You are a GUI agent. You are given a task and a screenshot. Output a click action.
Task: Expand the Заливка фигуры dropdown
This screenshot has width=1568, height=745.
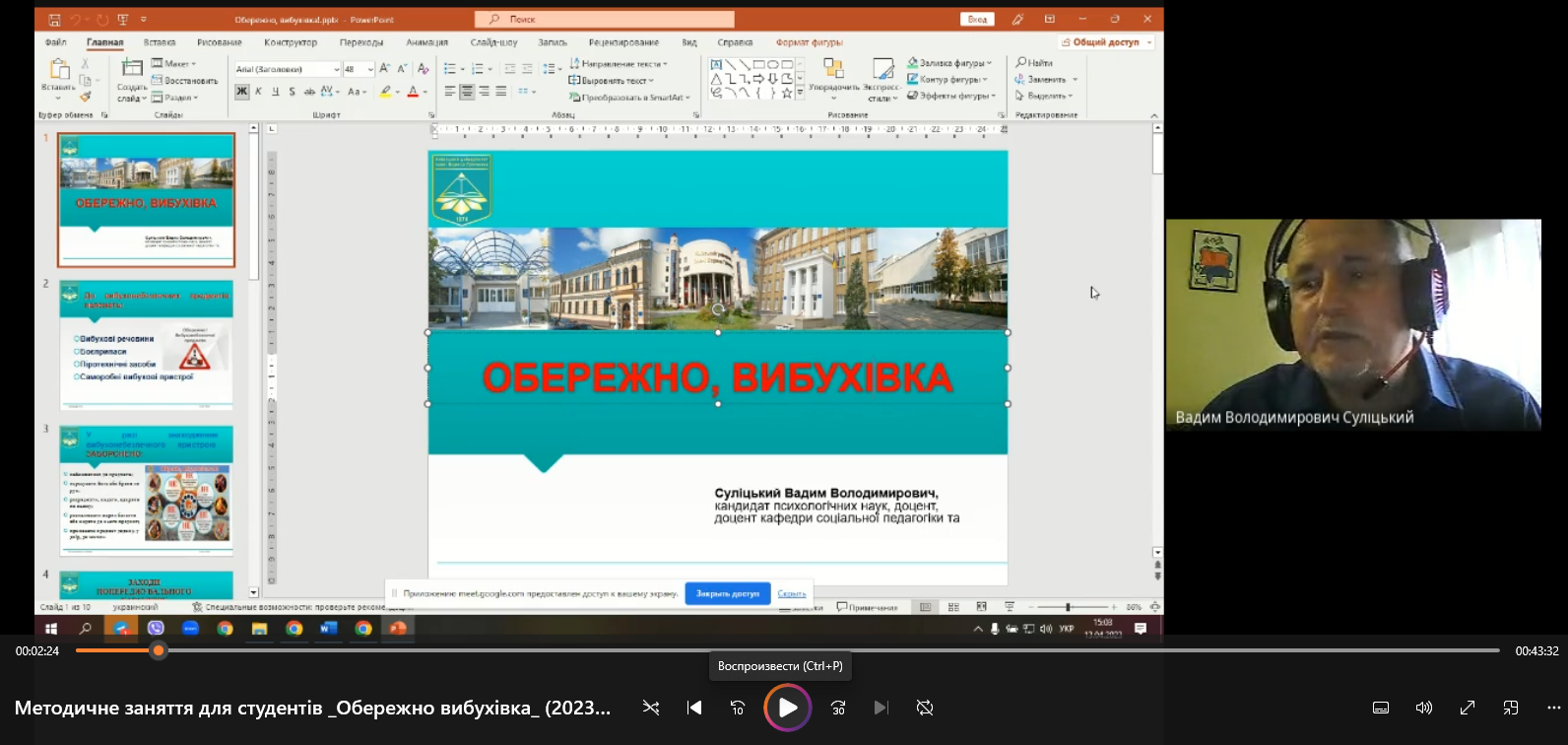pyautogui.click(x=989, y=63)
